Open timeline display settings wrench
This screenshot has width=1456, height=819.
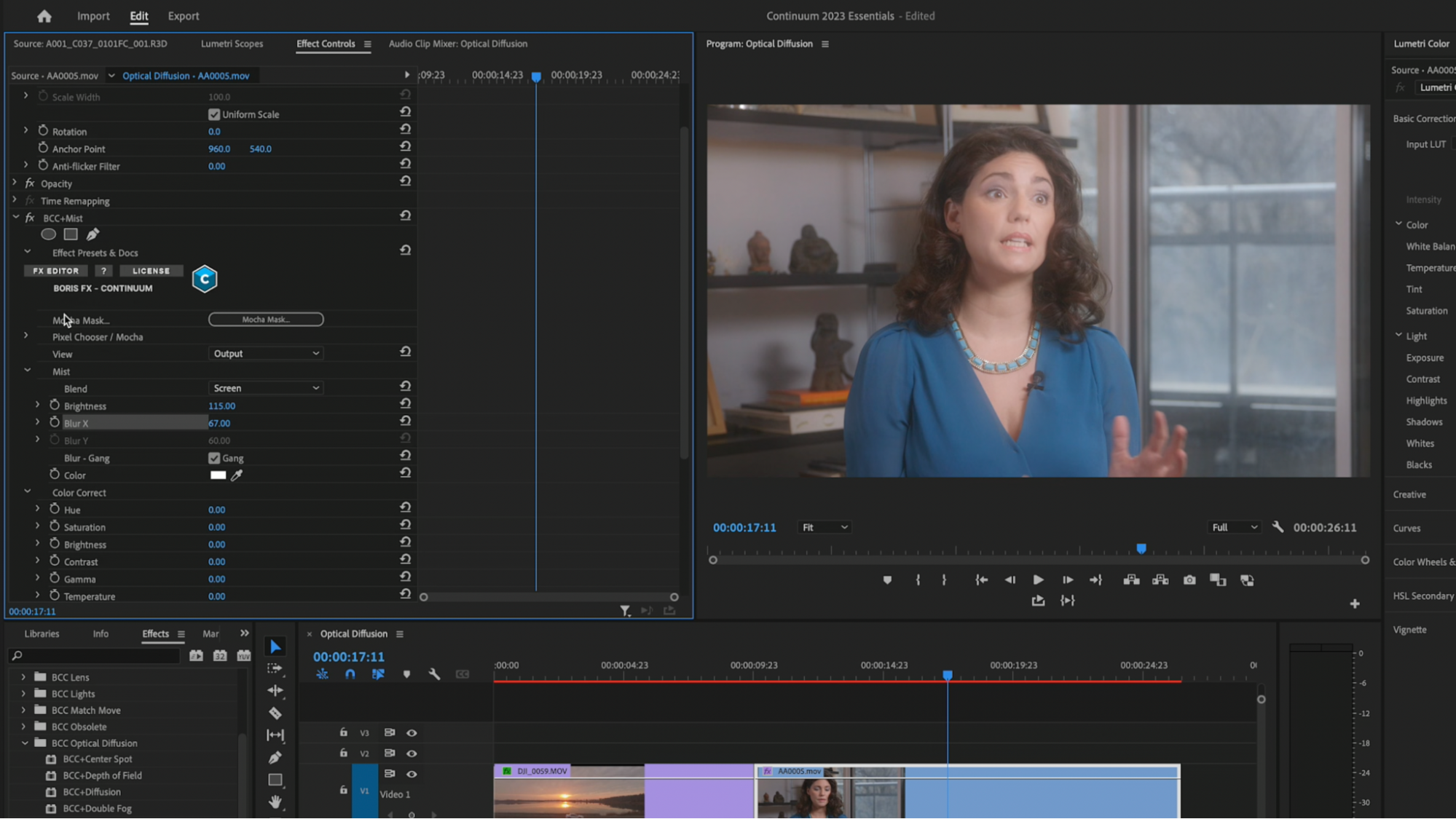(x=434, y=674)
